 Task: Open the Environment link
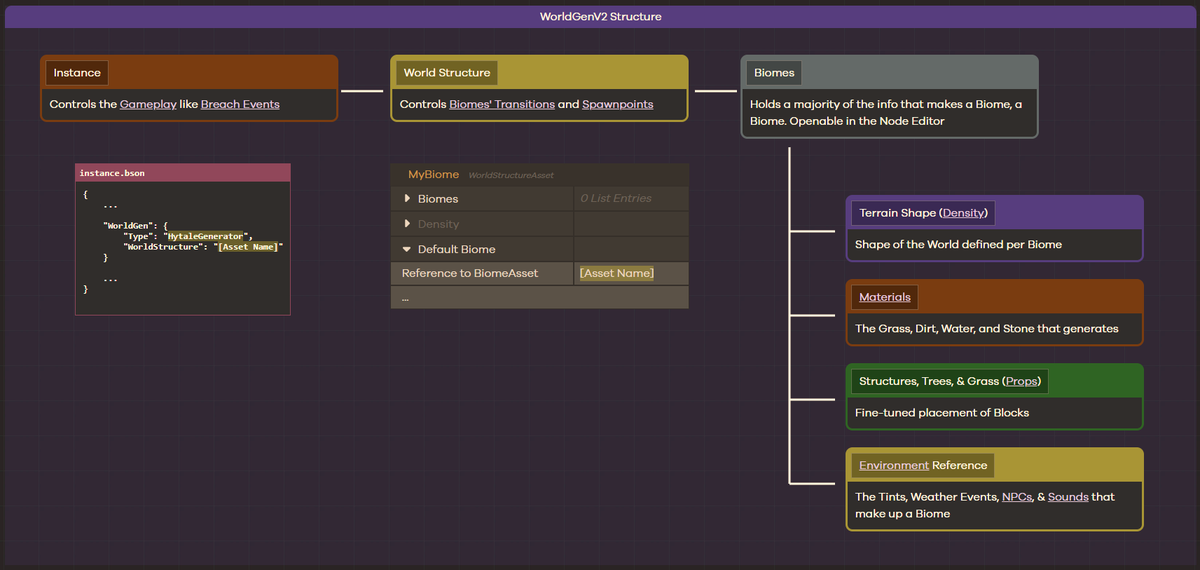(894, 465)
